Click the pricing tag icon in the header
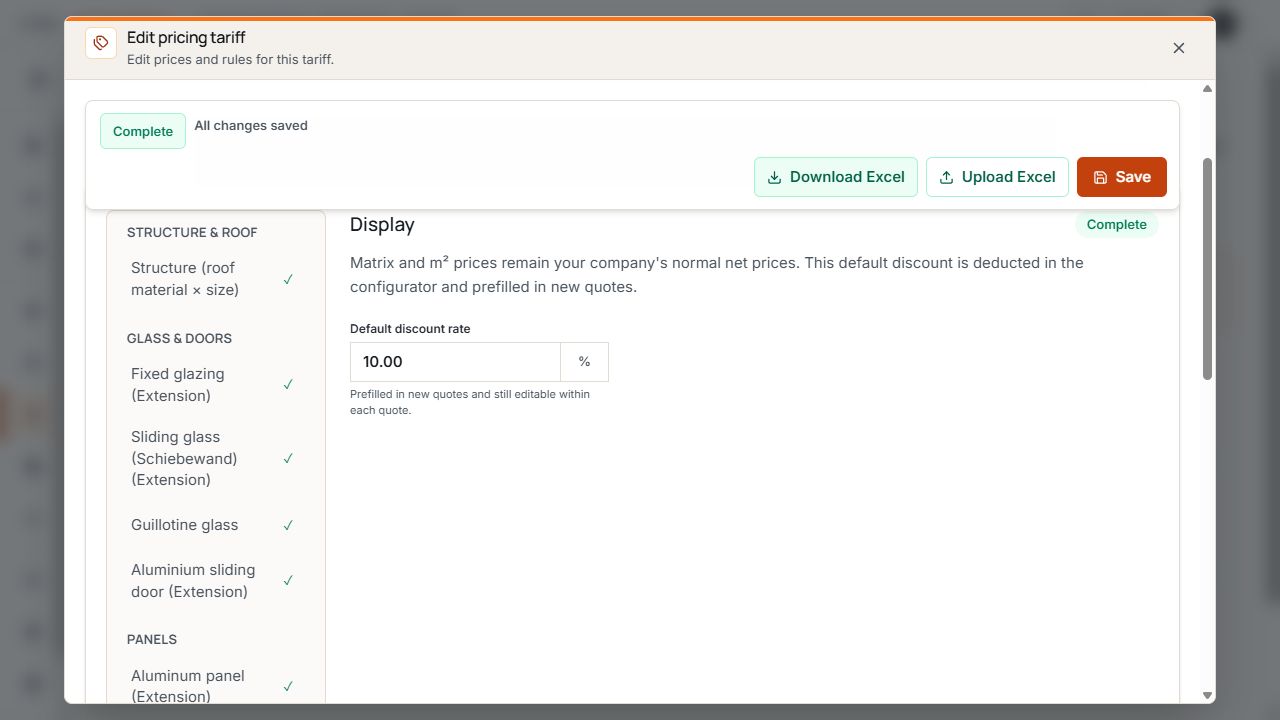1280x720 pixels. coord(101,43)
